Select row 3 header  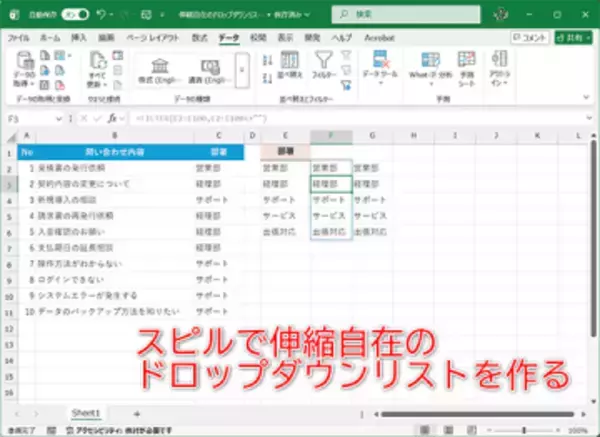pos(9,184)
